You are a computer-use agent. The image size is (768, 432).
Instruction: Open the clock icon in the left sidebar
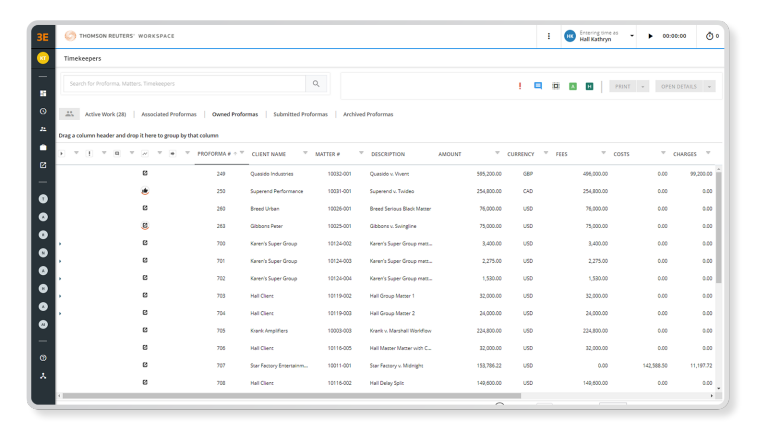point(43,111)
